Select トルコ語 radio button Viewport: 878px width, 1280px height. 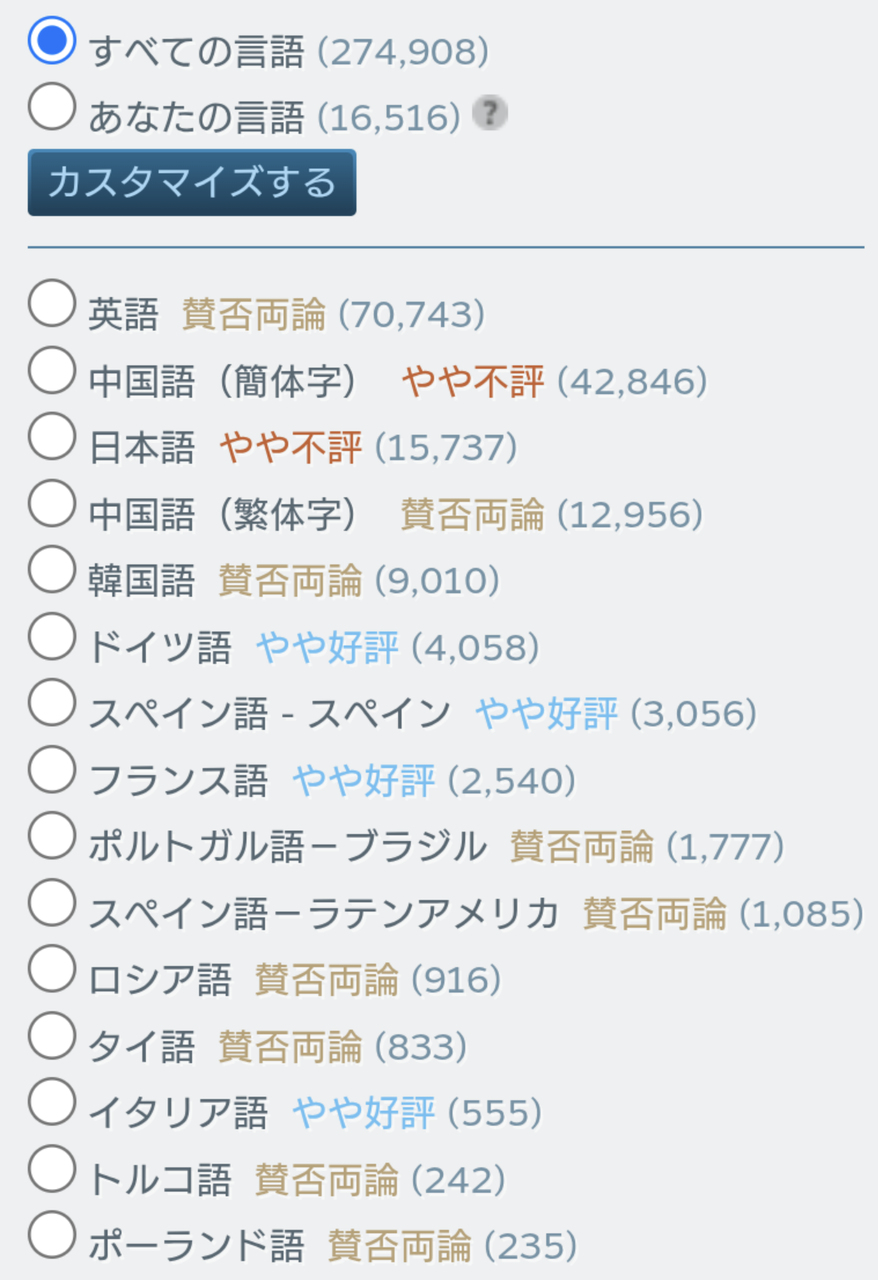(52, 1168)
